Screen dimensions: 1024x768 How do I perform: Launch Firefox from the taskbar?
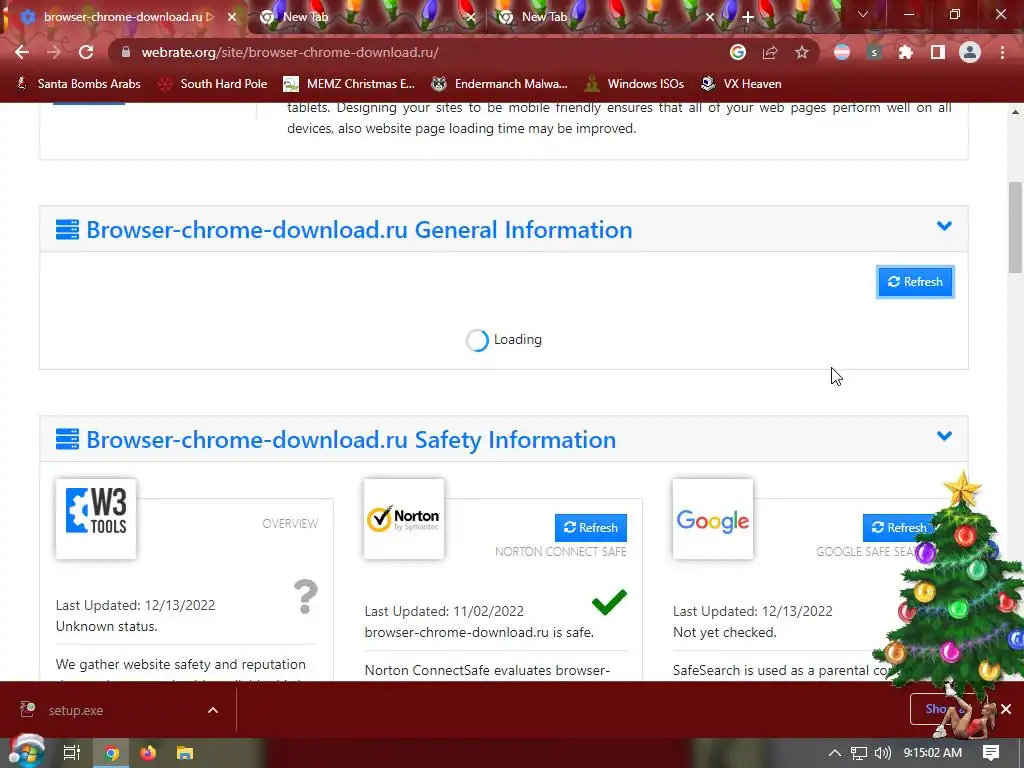click(x=148, y=753)
